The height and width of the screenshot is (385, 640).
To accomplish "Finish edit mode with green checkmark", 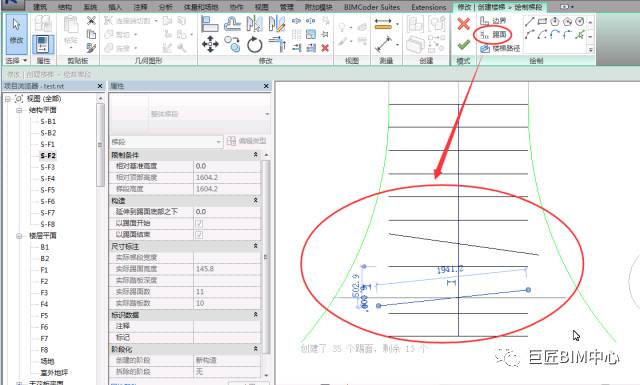I will click(463, 45).
